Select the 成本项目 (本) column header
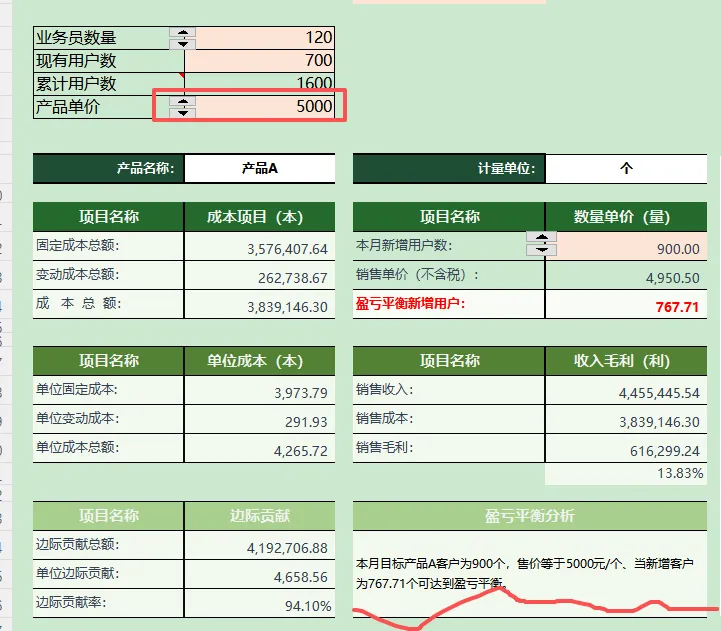This screenshot has width=721, height=631. click(x=259, y=217)
